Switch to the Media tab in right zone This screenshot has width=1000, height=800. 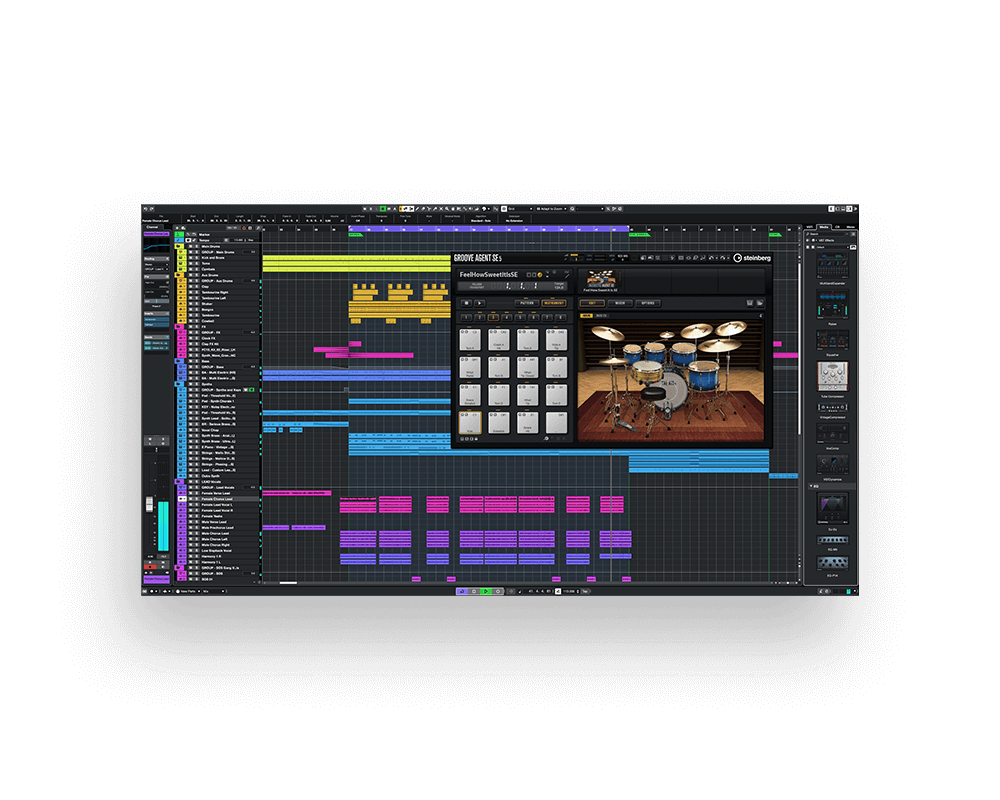[x=824, y=227]
